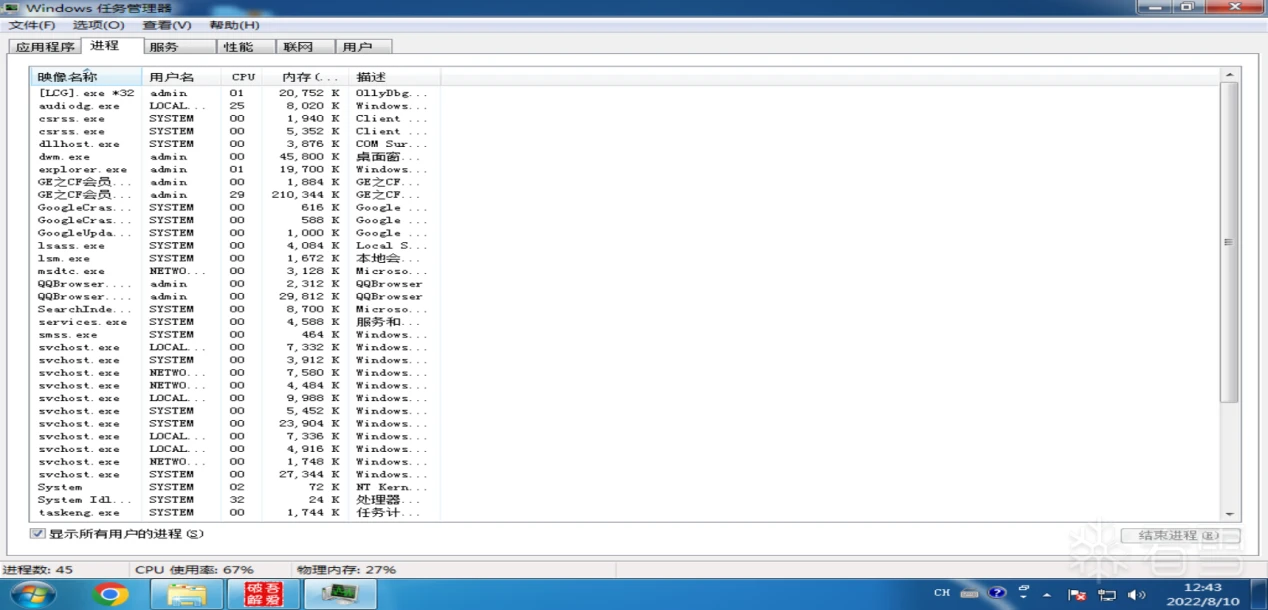This screenshot has width=1268, height=610.
Task: Select the System Idl... process row
Action: coord(235,500)
